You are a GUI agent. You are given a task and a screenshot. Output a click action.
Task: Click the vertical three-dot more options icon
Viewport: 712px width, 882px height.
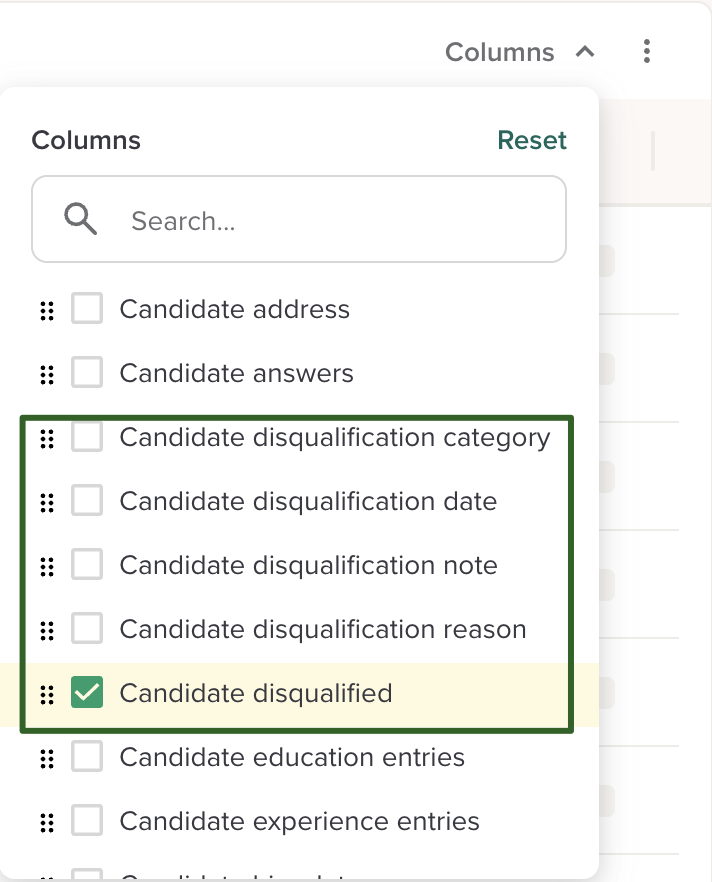pyautogui.click(x=648, y=51)
